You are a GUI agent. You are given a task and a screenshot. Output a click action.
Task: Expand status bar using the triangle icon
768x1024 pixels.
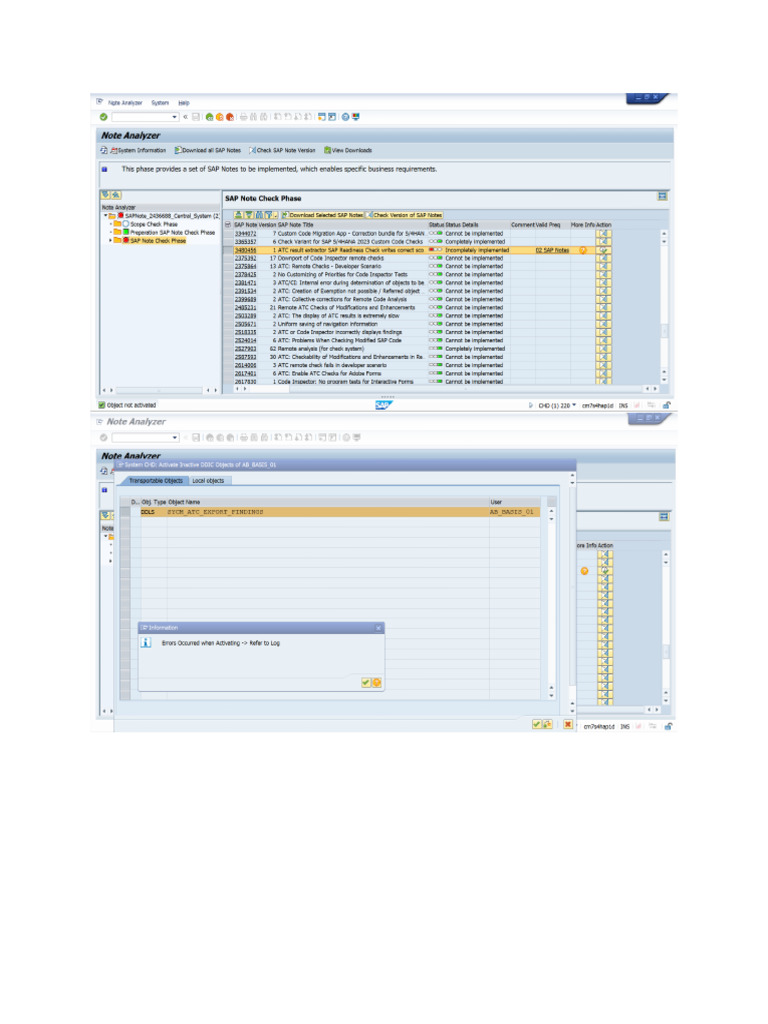pos(530,406)
